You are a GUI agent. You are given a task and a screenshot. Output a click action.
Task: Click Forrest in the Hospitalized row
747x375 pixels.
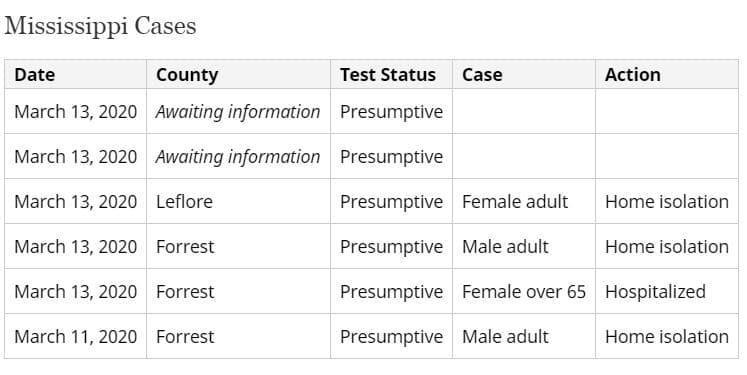[x=238, y=292]
